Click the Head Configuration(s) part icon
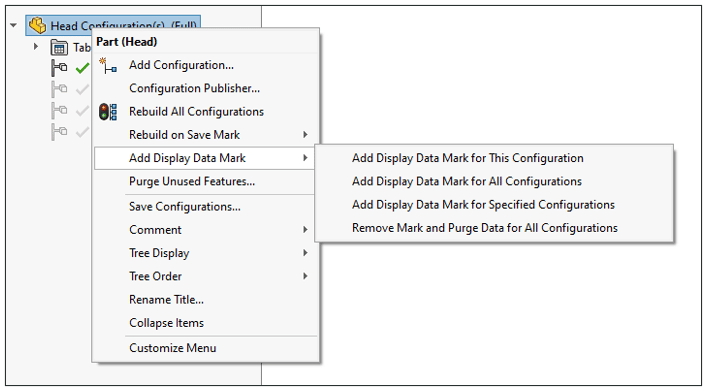The height and width of the screenshot is (391, 708). [37, 25]
